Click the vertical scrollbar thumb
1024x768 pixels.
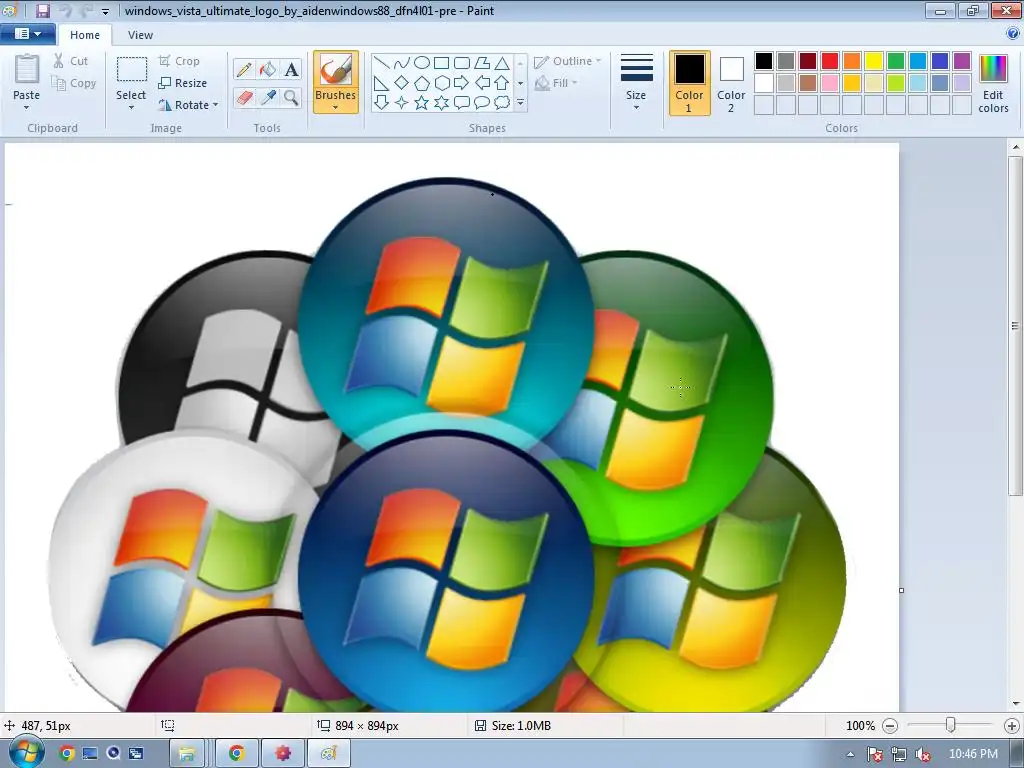(x=1015, y=326)
